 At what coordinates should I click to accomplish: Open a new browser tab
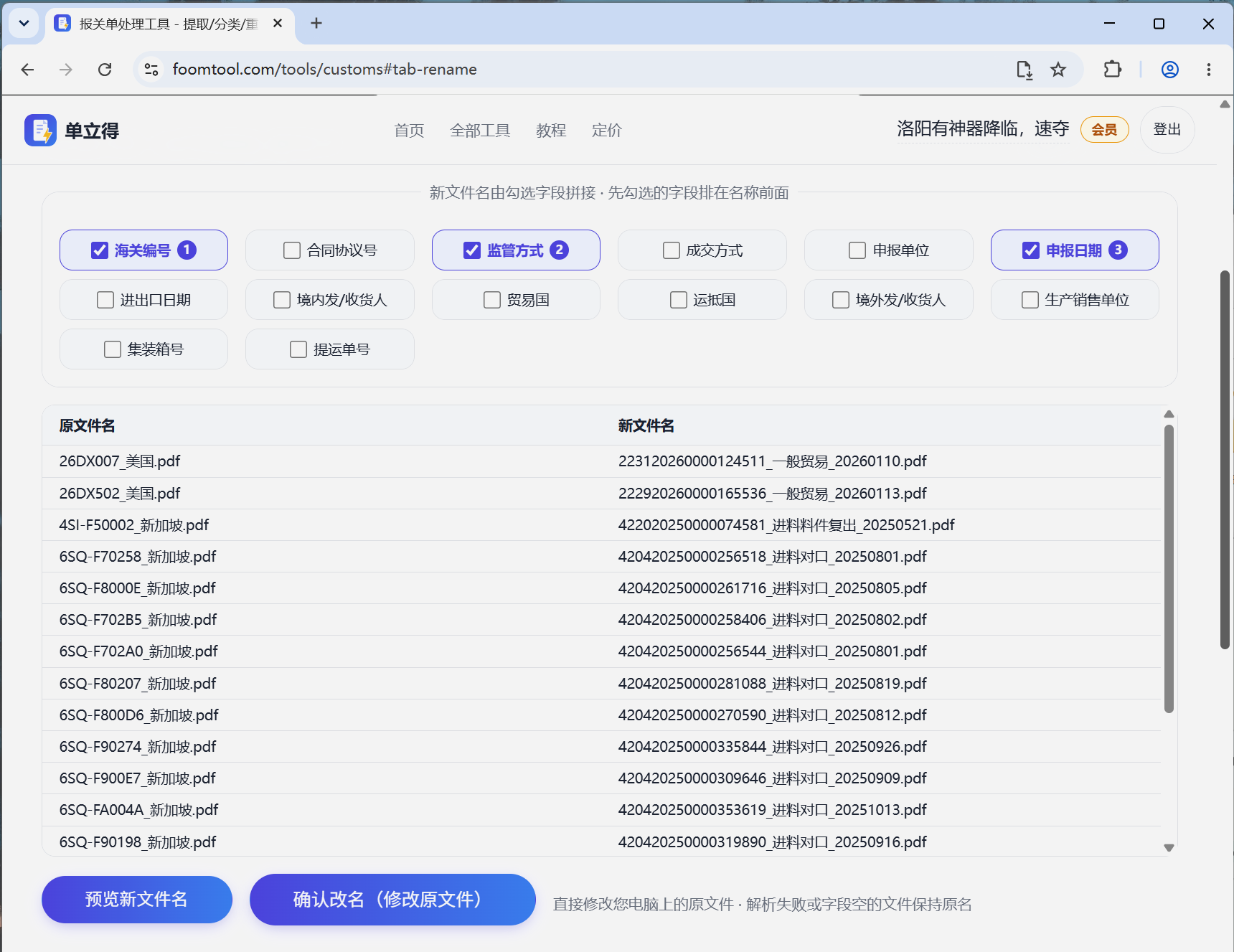click(x=316, y=24)
